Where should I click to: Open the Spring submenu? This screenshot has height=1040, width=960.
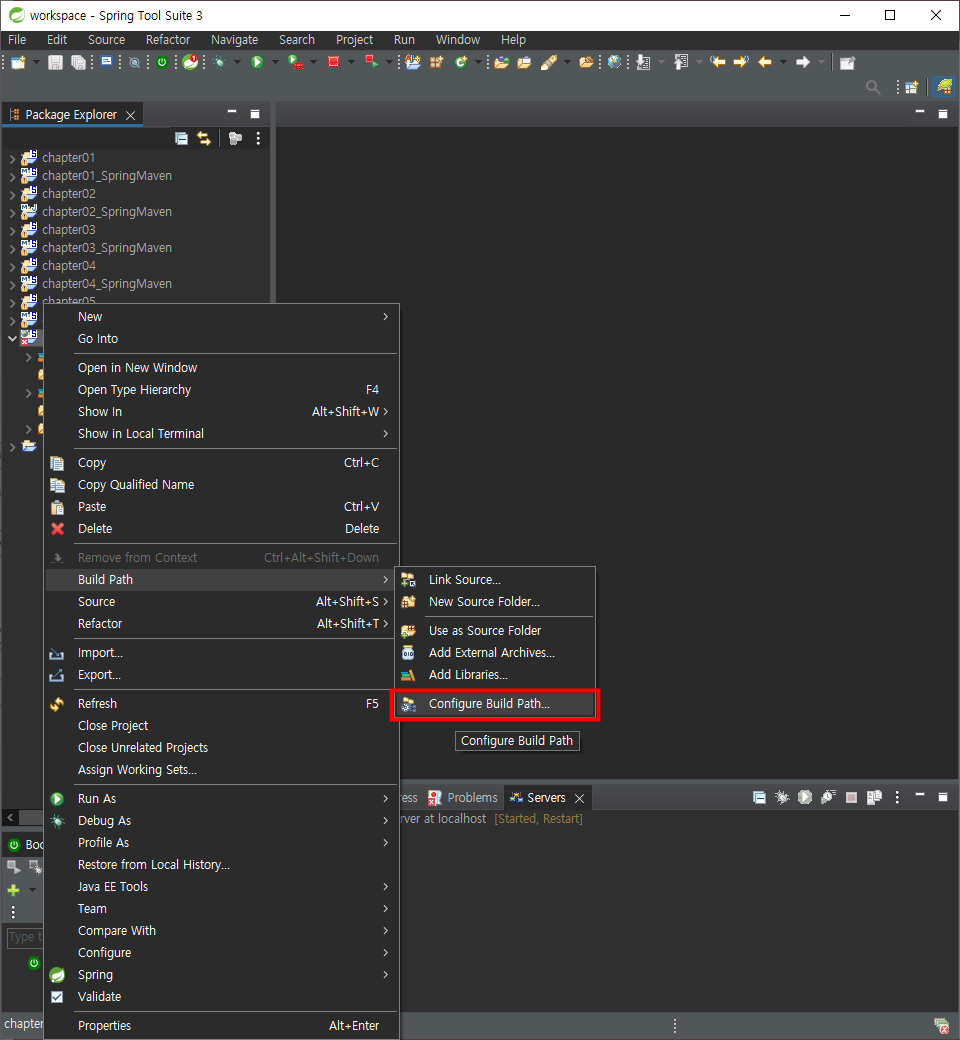222,974
